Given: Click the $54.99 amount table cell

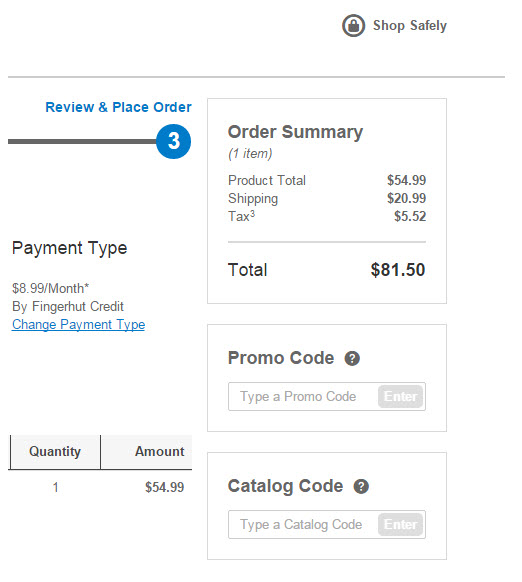Looking at the screenshot, I should (x=164, y=487).
